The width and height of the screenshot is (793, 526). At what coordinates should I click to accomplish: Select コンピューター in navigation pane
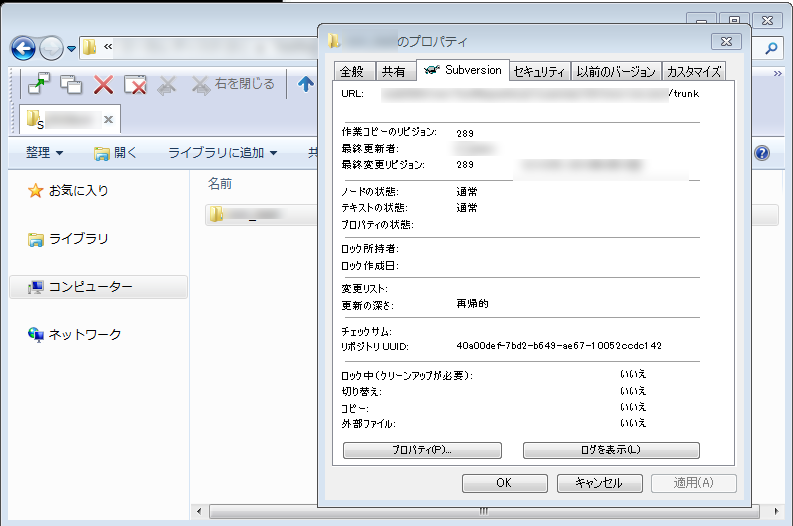click(x=98, y=287)
